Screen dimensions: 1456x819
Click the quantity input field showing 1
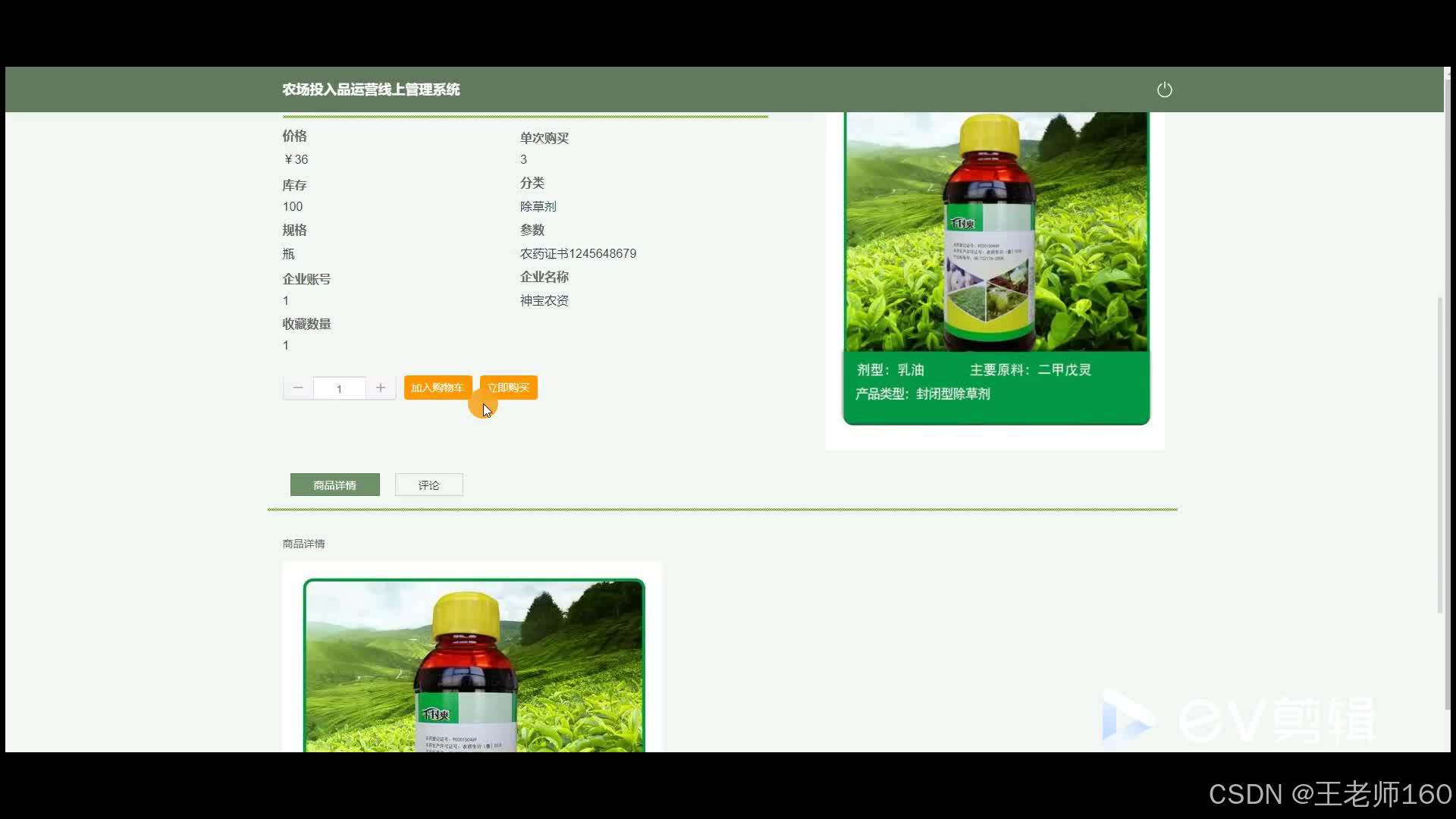point(339,388)
